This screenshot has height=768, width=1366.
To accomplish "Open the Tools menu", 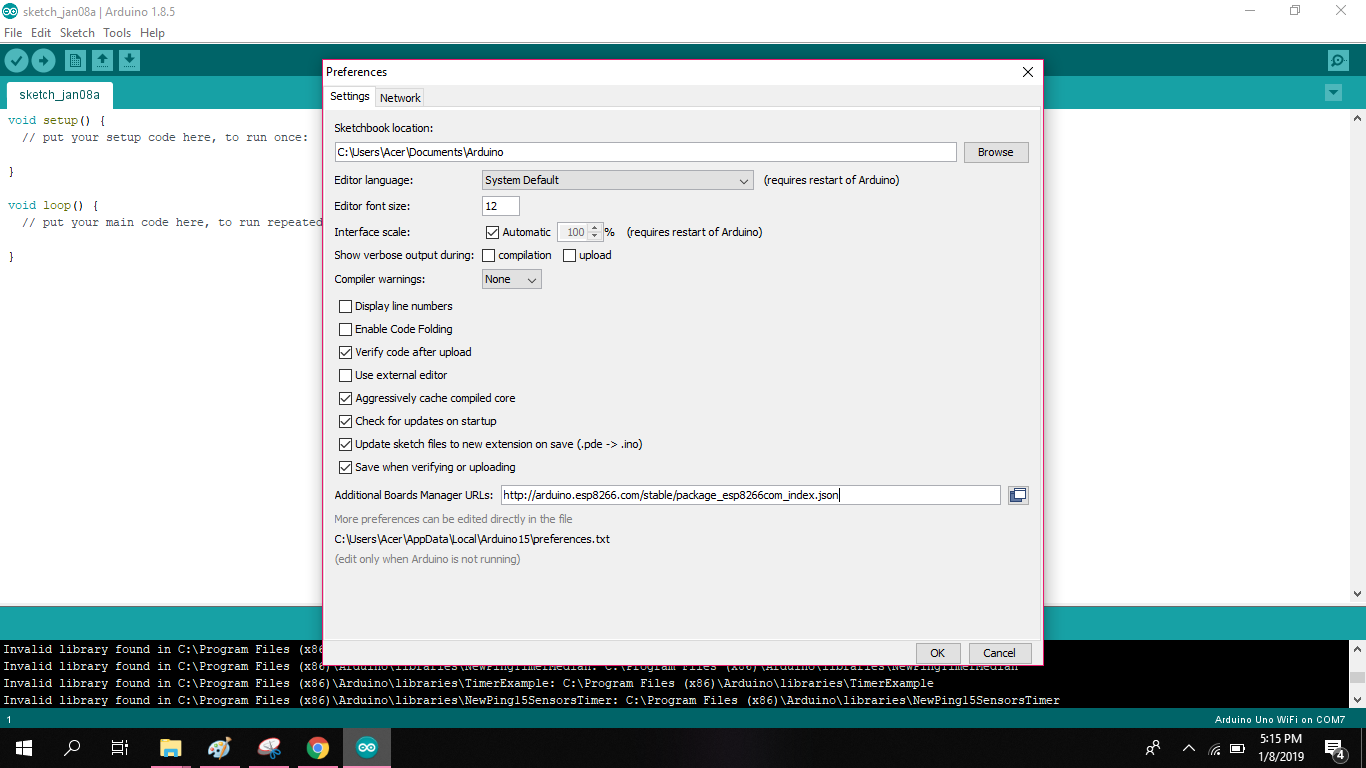I will pyautogui.click(x=117, y=33).
